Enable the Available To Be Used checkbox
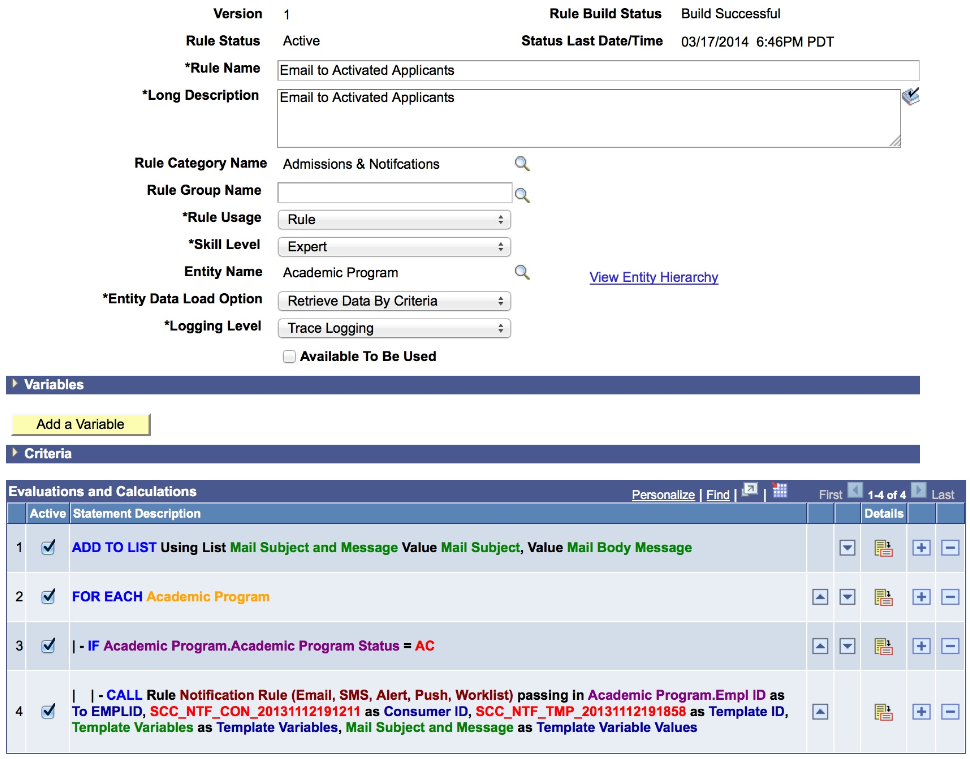The height and width of the screenshot is (759, 970). pos(289,356)
